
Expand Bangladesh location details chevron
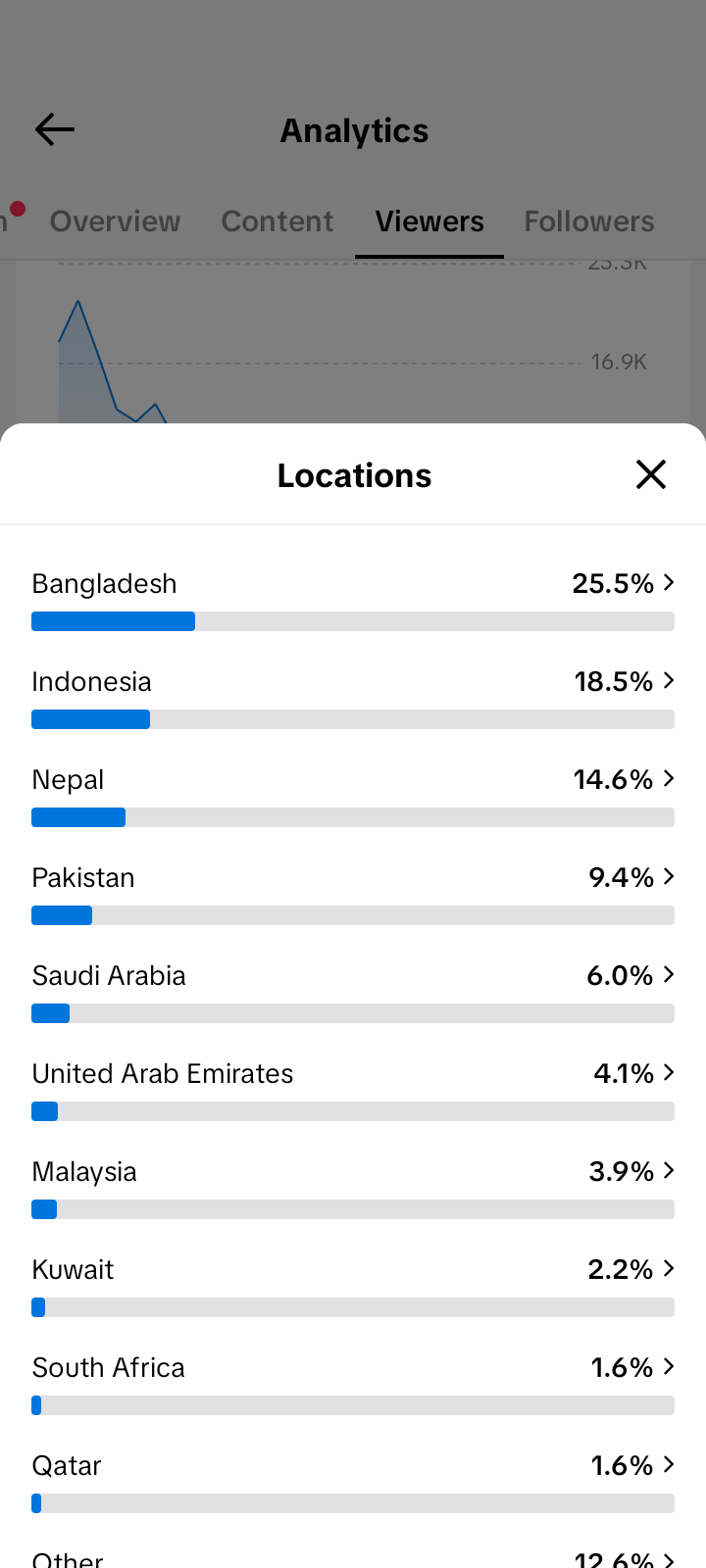coord(669,582)
